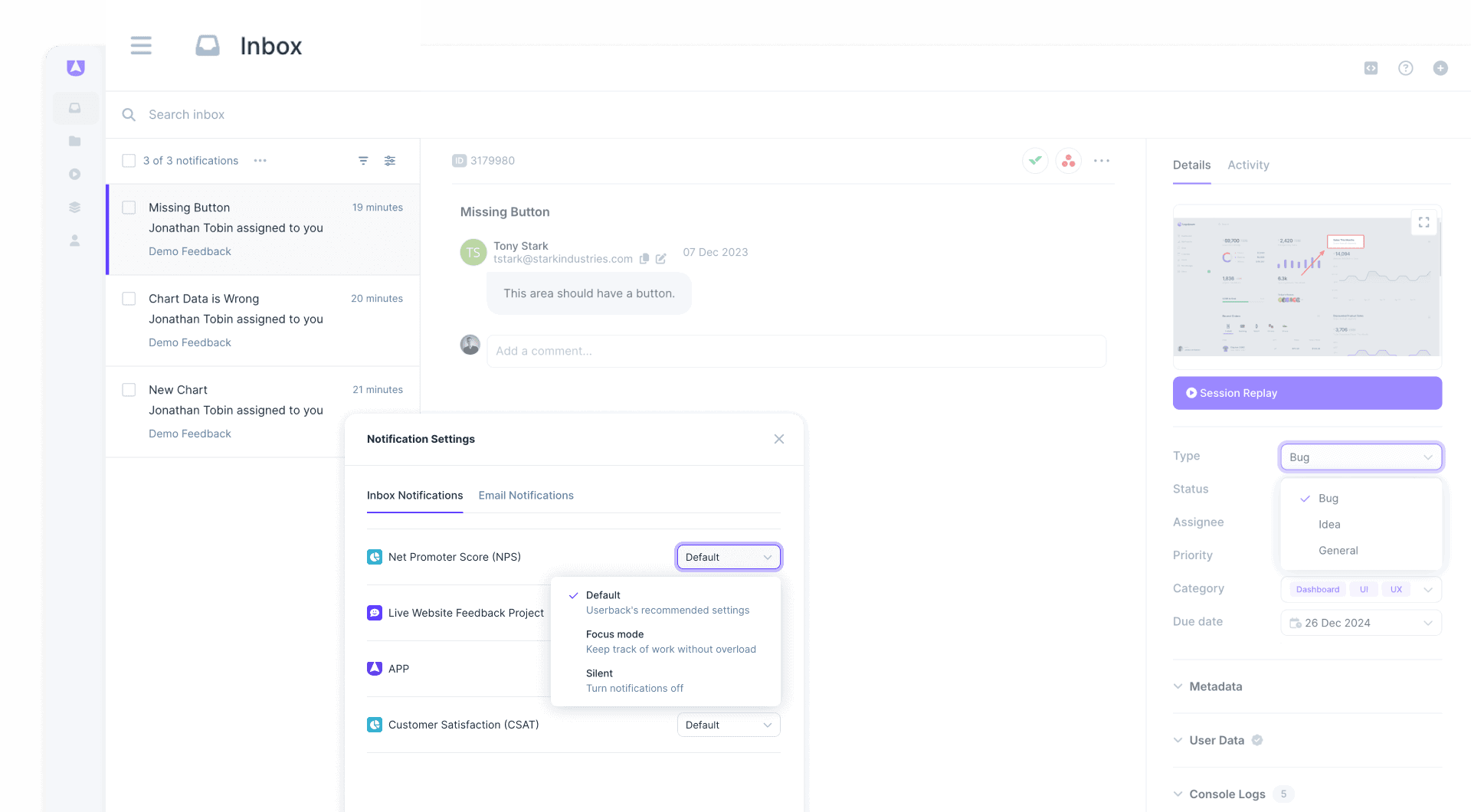The image size is (1471, 812).
Task: Open the Projects folder icon in the sidebar
Action: tap(74, 141)
